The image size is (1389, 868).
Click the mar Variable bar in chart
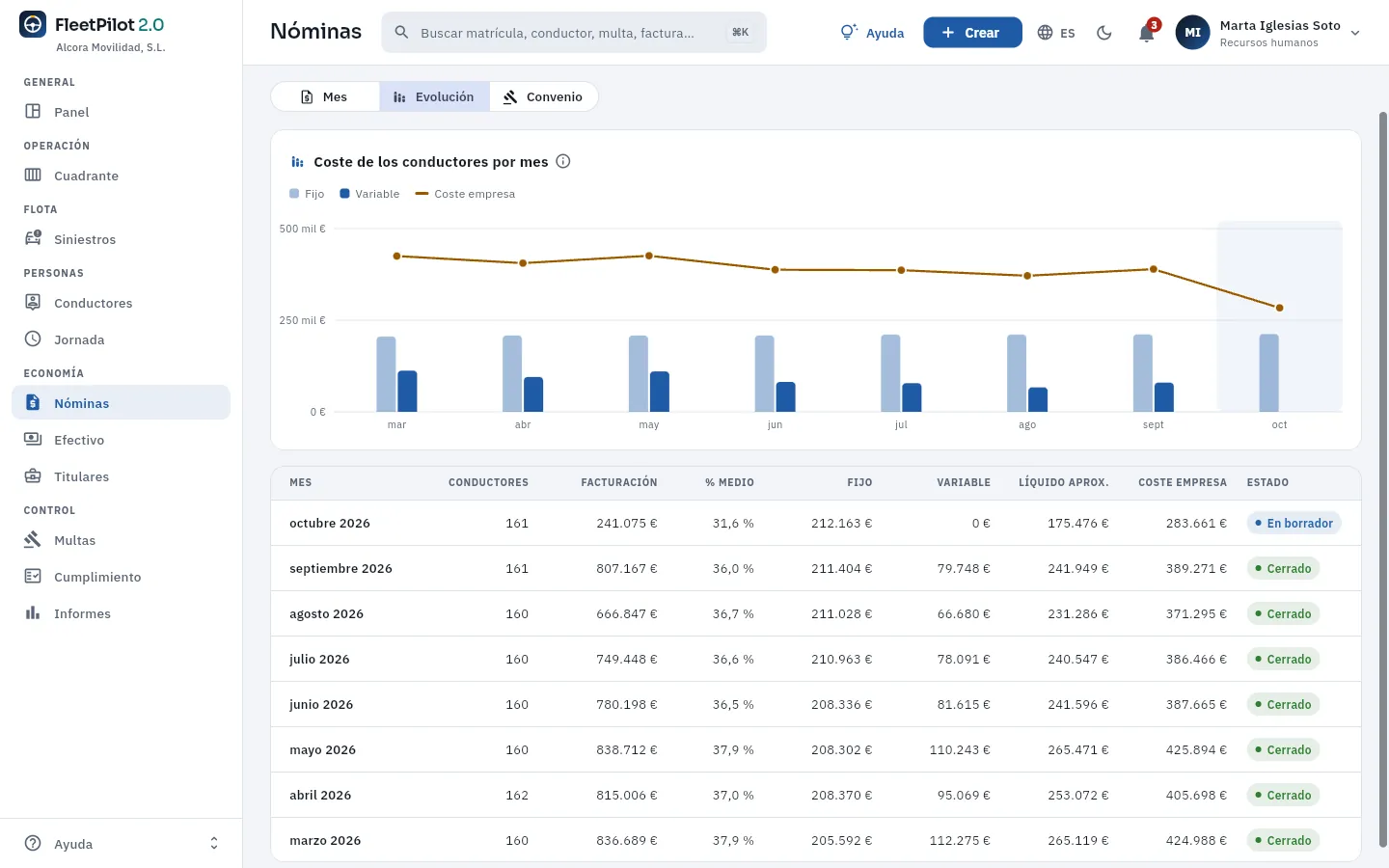pos(407,392)
